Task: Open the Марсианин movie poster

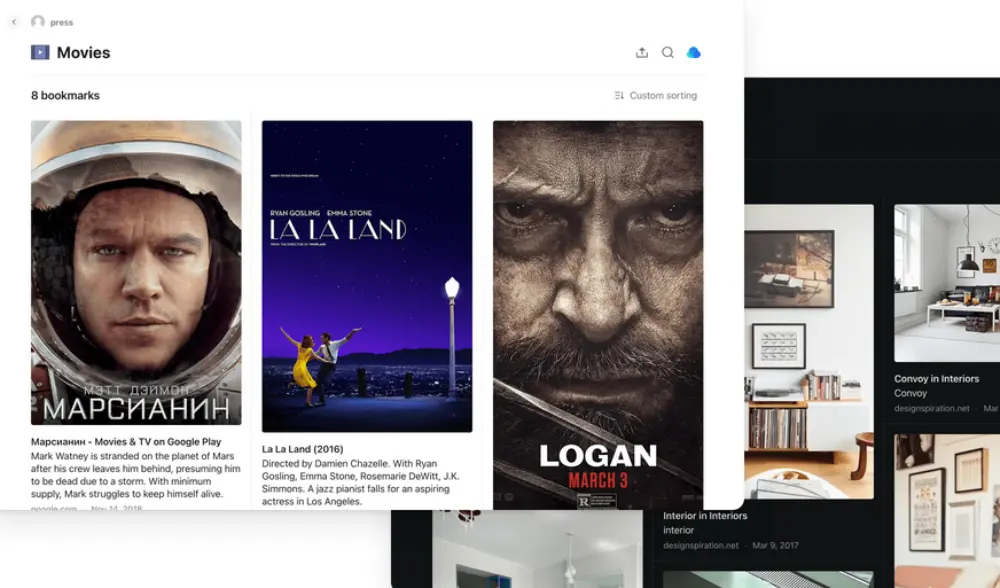Action: 136,272
